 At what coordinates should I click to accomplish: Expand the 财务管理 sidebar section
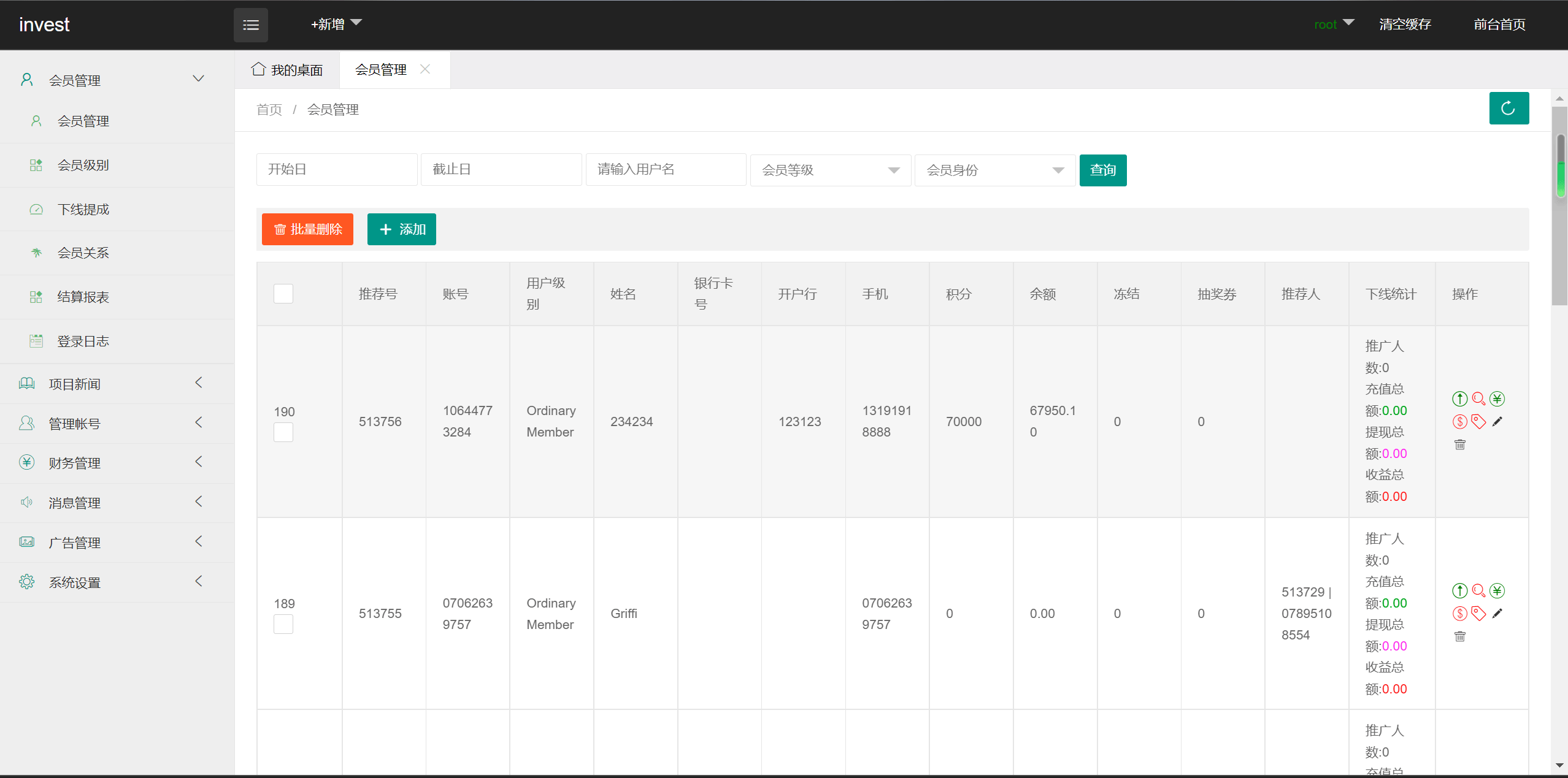click(x=117, y=463)
